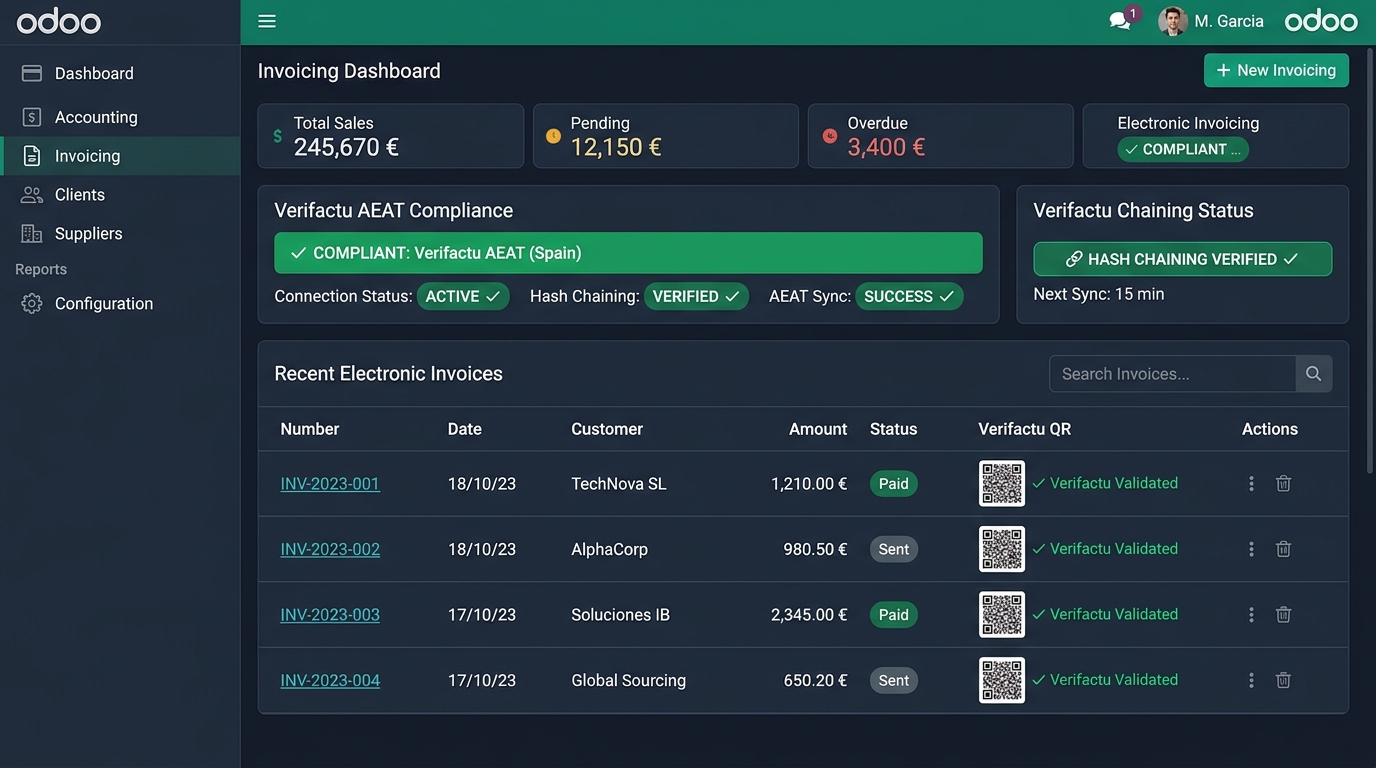Image resolution: width=1376 pixels, height=768 pixels.
Task: Click Overdue 3,400 € card
Action: [941, 136]
